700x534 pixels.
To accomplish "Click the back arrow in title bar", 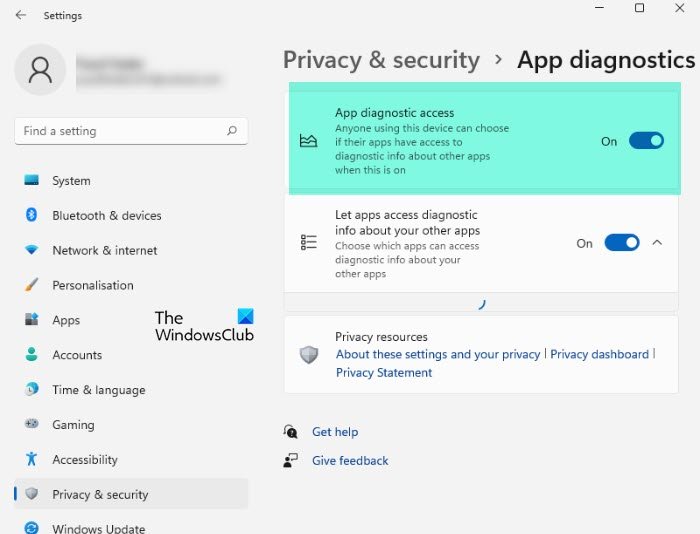I will point(21,16).
